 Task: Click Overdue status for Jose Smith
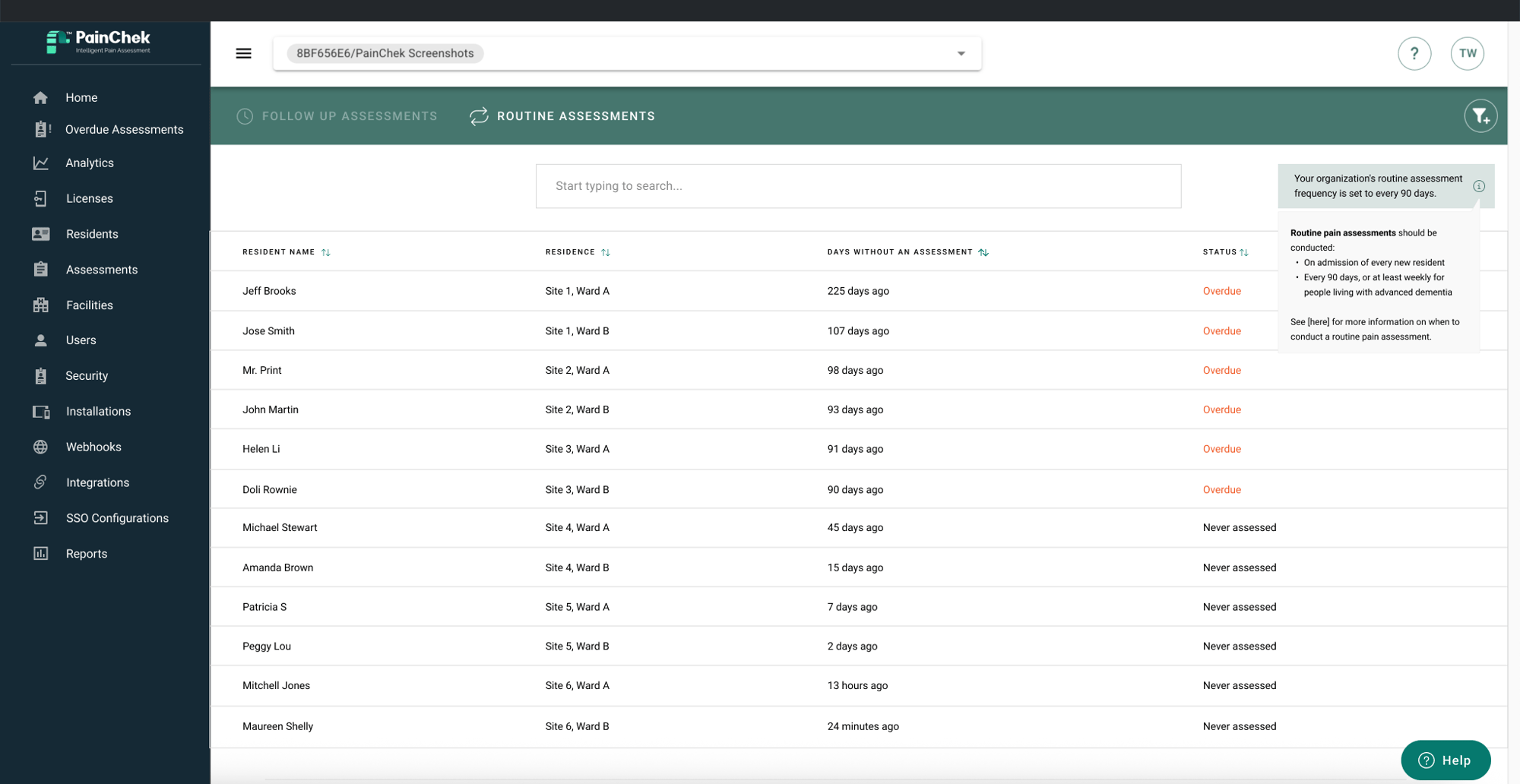click(x=1222, y=331)
